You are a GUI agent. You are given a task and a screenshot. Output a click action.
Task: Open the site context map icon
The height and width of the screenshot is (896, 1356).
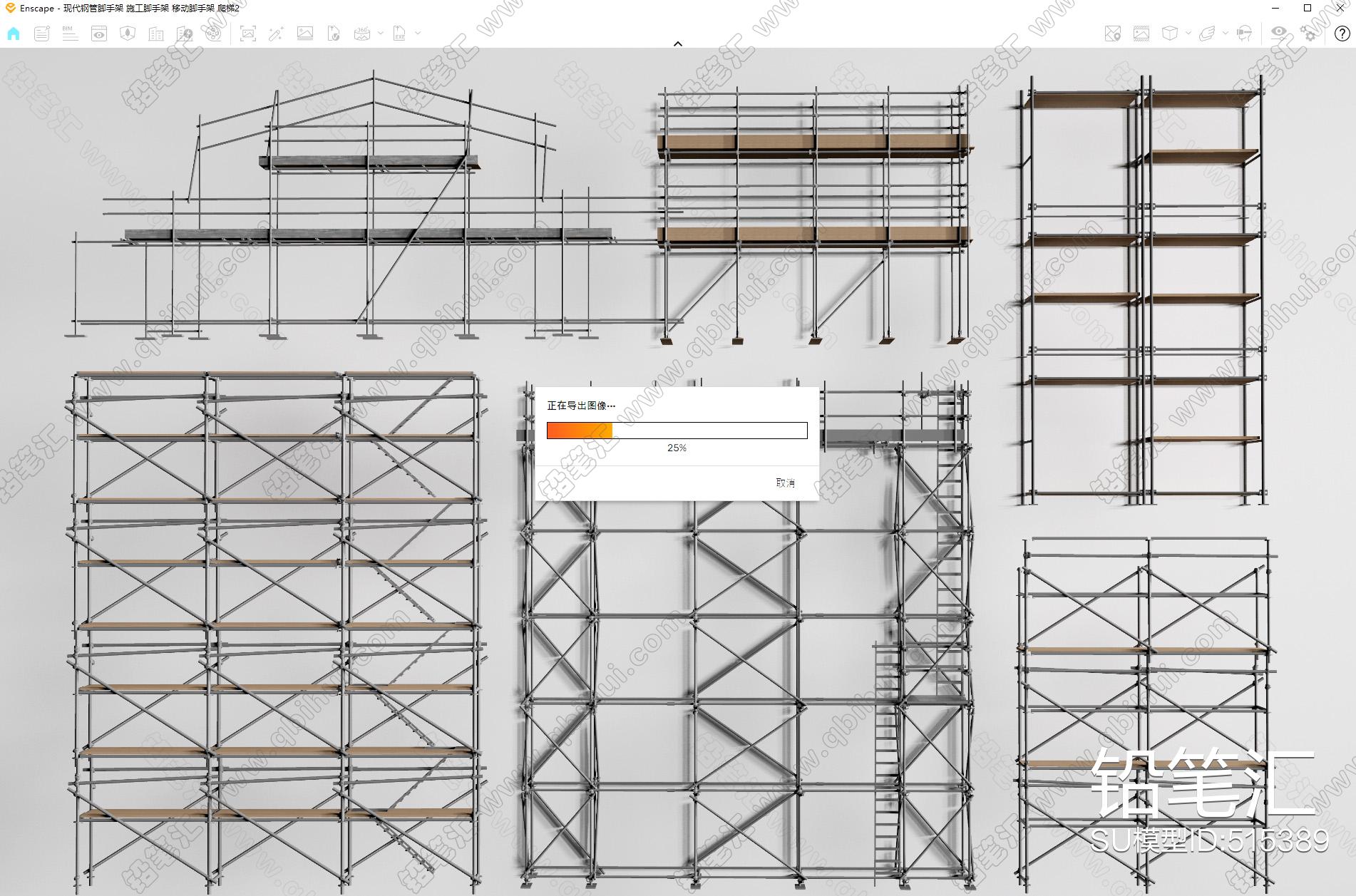pos(128,34)
